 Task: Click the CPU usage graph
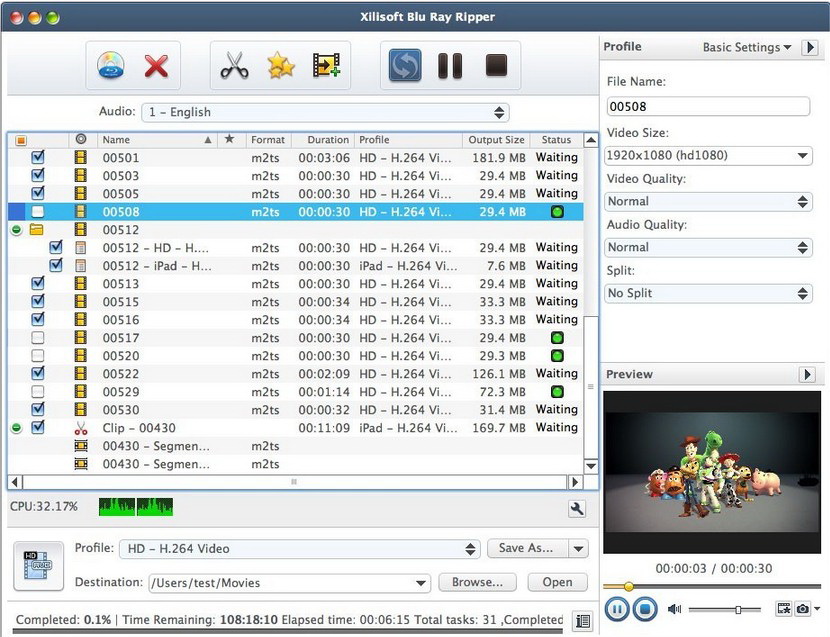(136, 507)
